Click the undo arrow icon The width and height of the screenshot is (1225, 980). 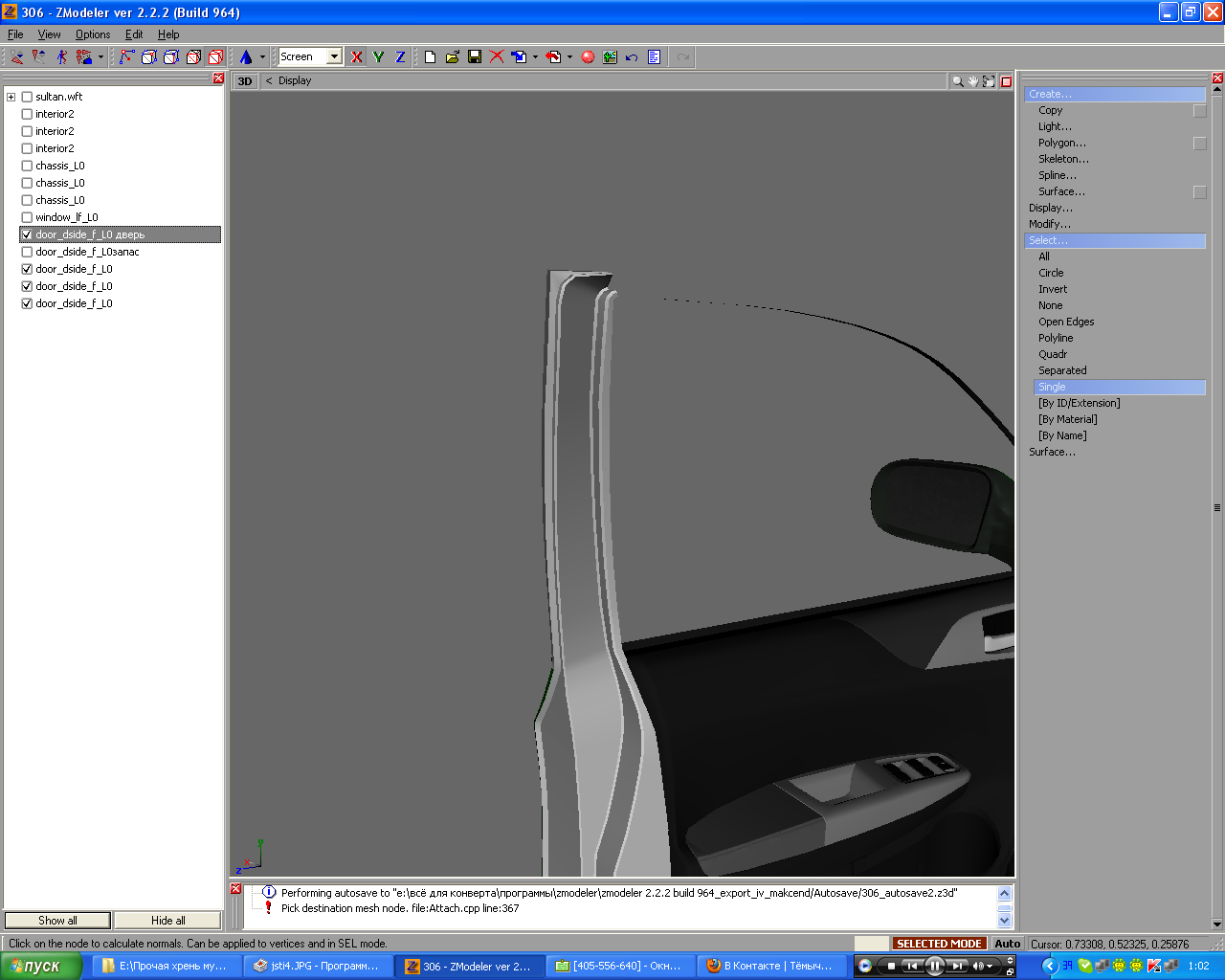632,57
